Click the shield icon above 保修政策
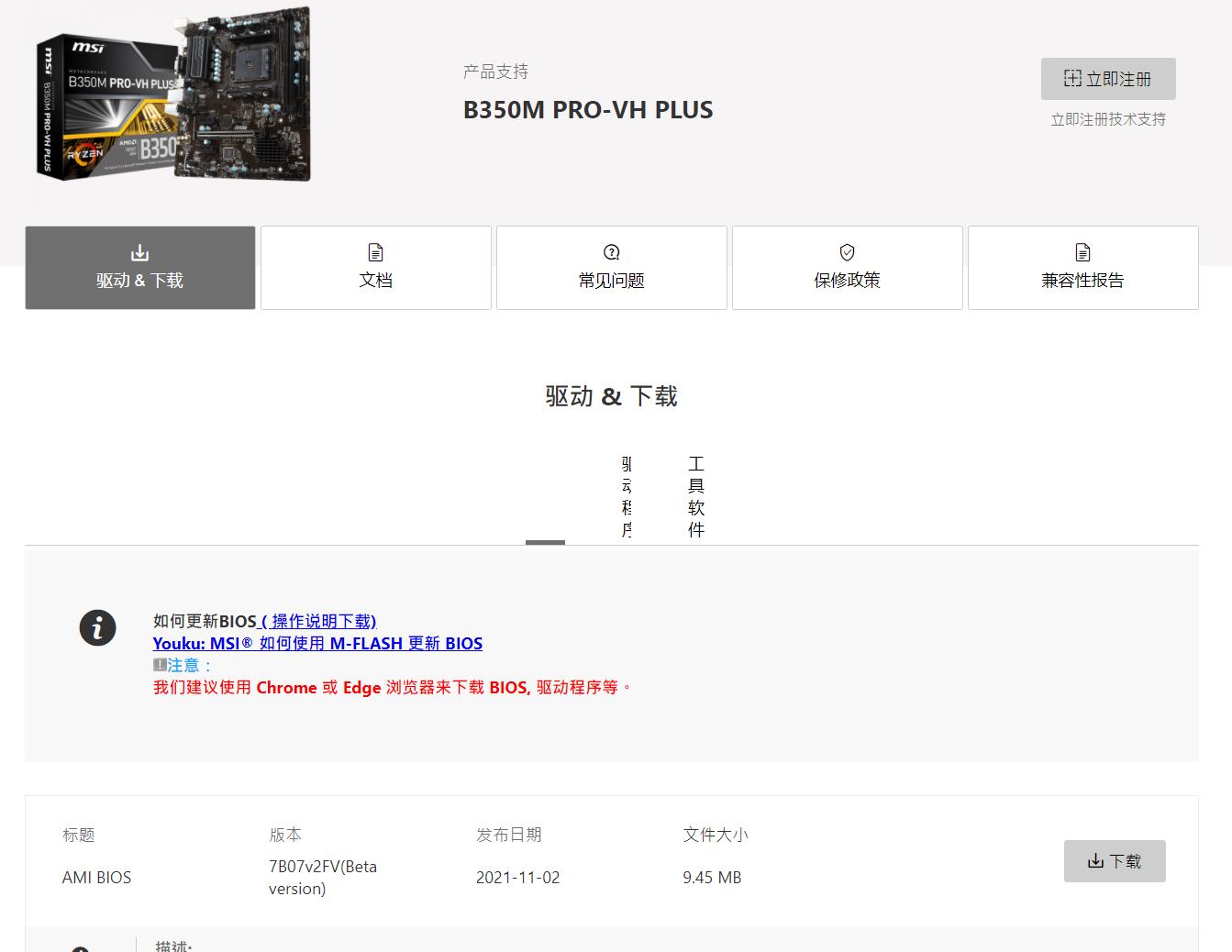 pyautogui.click(x=847, y=251)
